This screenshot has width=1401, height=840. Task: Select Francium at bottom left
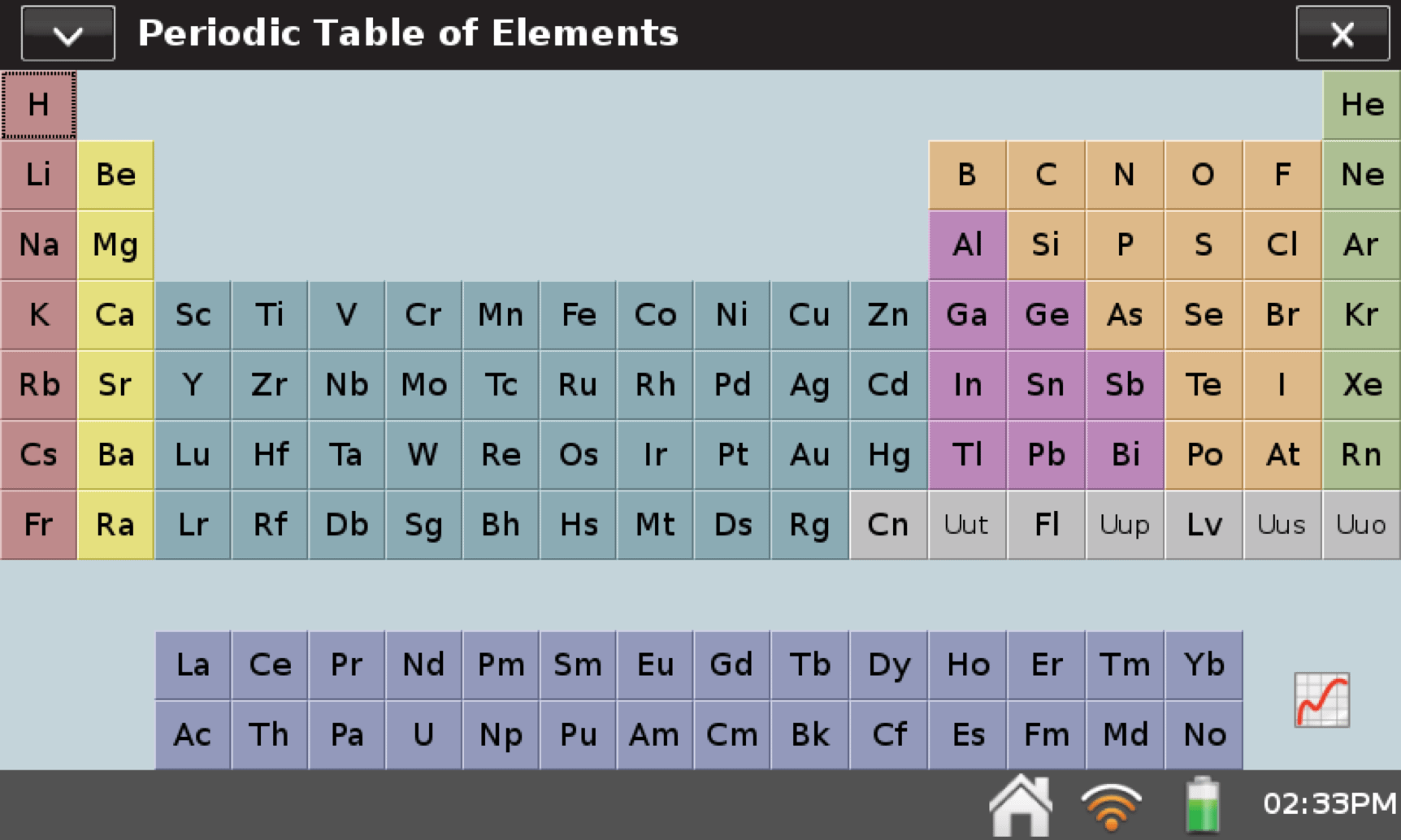(x=37, y=525)
